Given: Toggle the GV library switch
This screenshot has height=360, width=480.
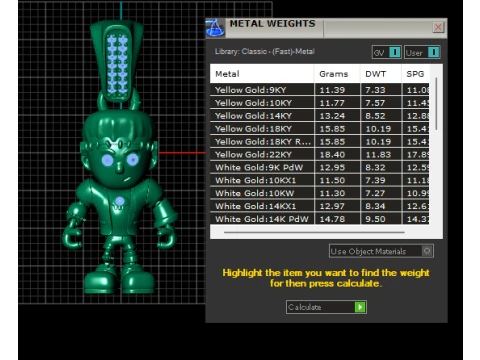Looking at the screenshot, I should [387, 52].
